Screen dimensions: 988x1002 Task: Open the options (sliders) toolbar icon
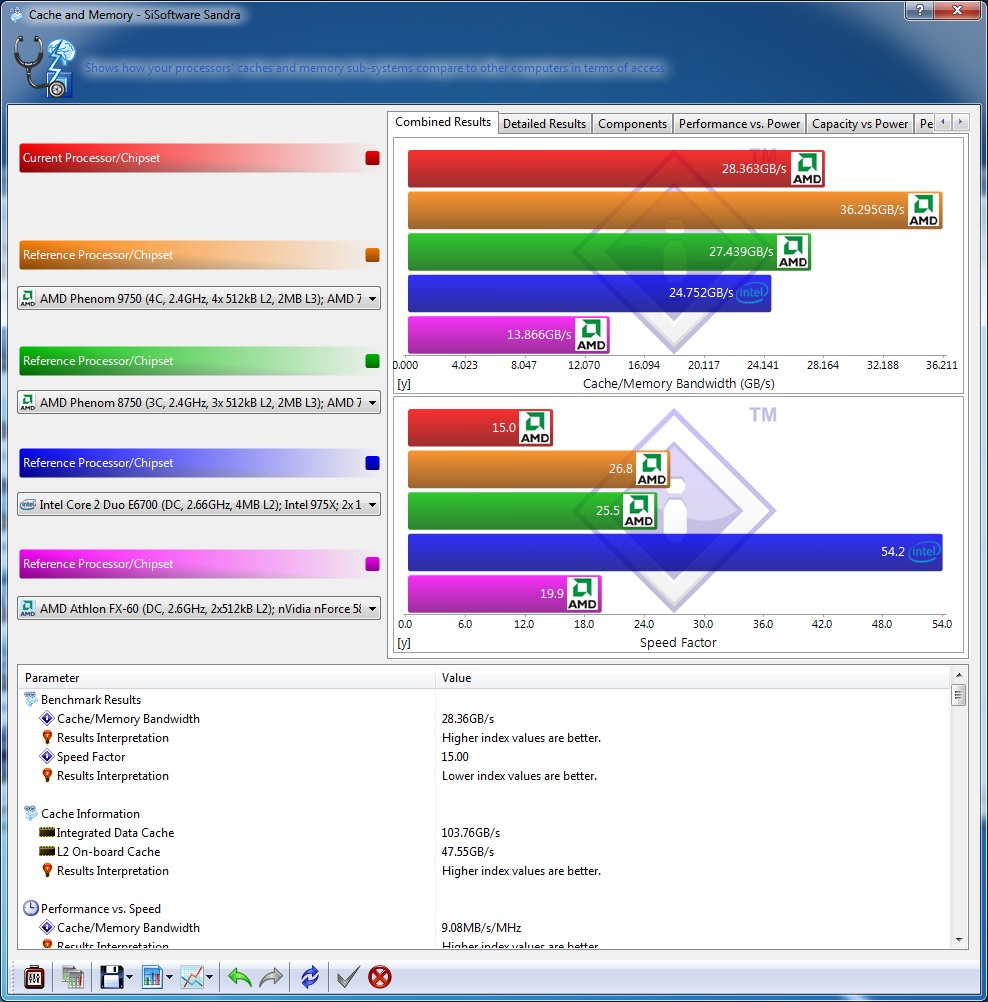point(34,977)
